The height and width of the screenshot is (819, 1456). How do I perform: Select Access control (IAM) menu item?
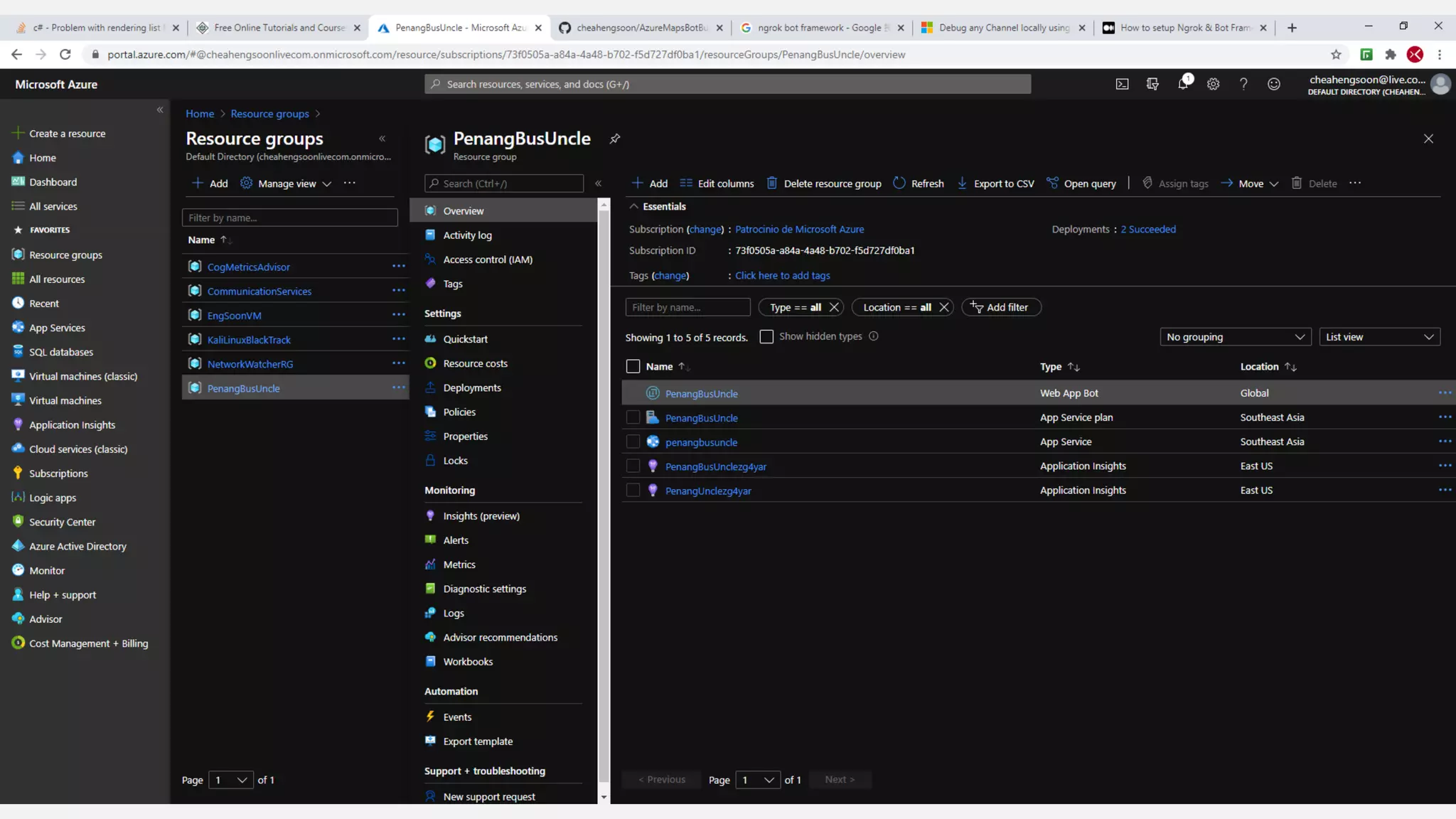click(487, 259)
